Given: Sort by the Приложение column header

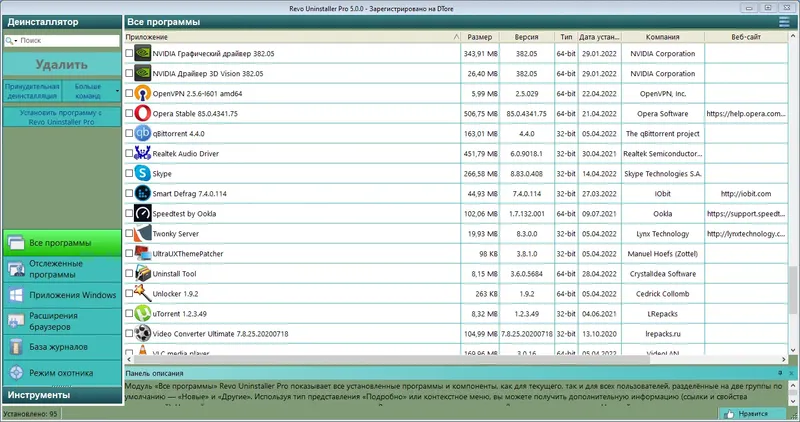Looking at the screenshot, I should pos(292,37).
